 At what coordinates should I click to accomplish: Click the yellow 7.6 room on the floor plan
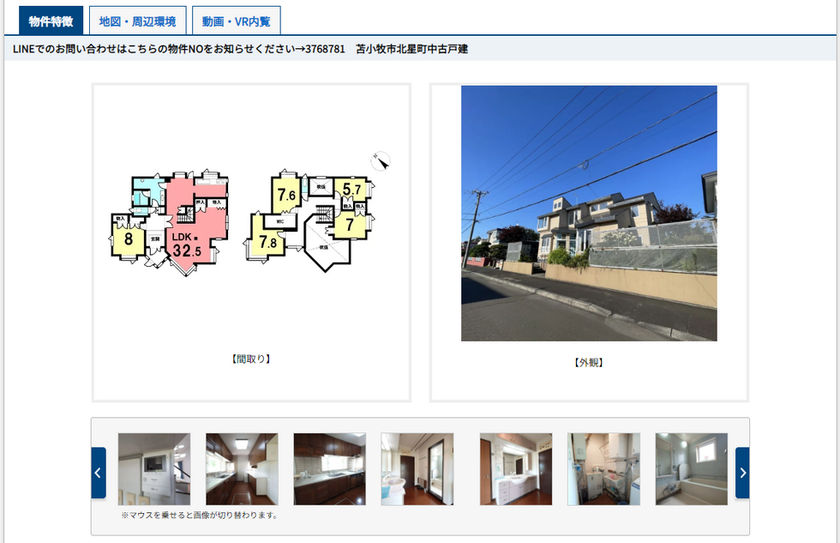tap(286, 195)
